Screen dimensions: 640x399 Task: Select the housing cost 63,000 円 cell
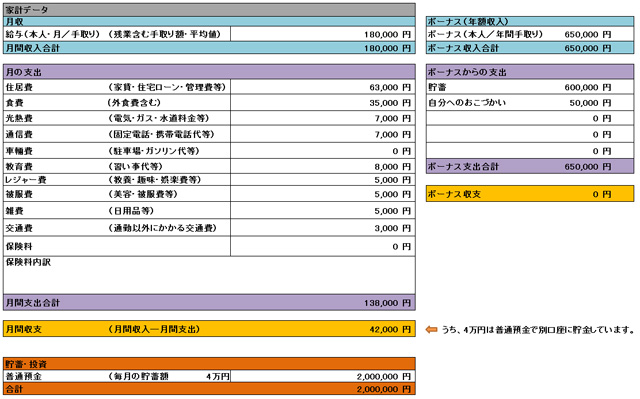coord(323,87)
